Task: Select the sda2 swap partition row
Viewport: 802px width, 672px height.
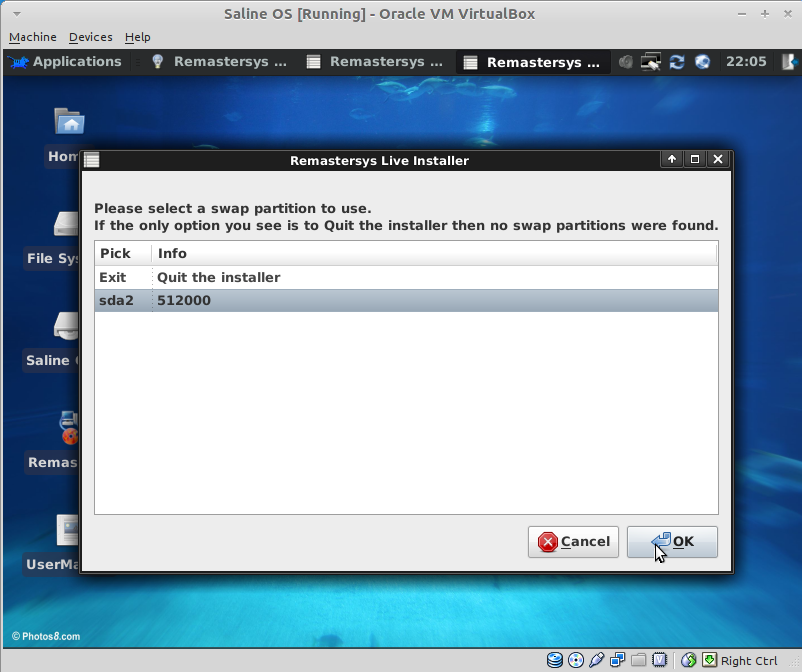Action: 406,300
